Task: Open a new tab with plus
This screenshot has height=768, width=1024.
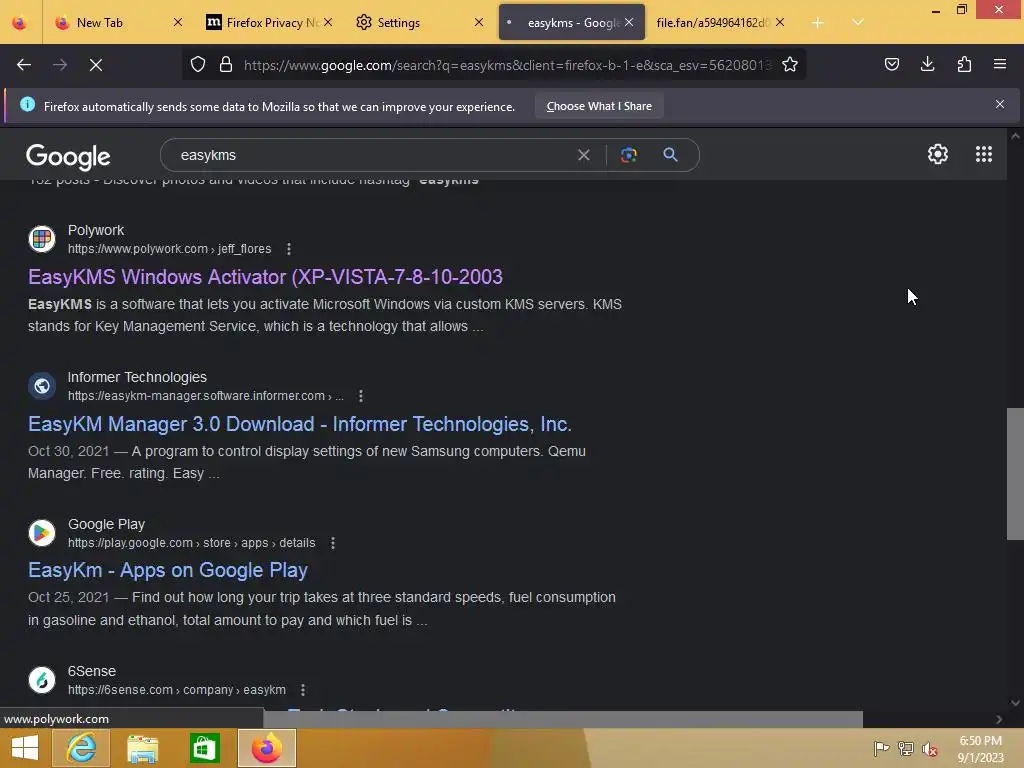Action: (818, 22)
